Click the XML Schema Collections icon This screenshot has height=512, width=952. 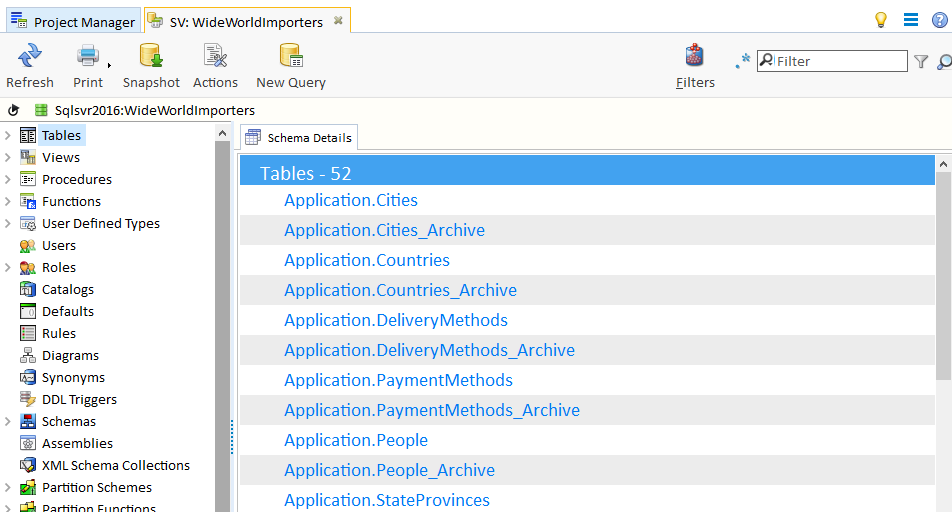click(27, 465)
